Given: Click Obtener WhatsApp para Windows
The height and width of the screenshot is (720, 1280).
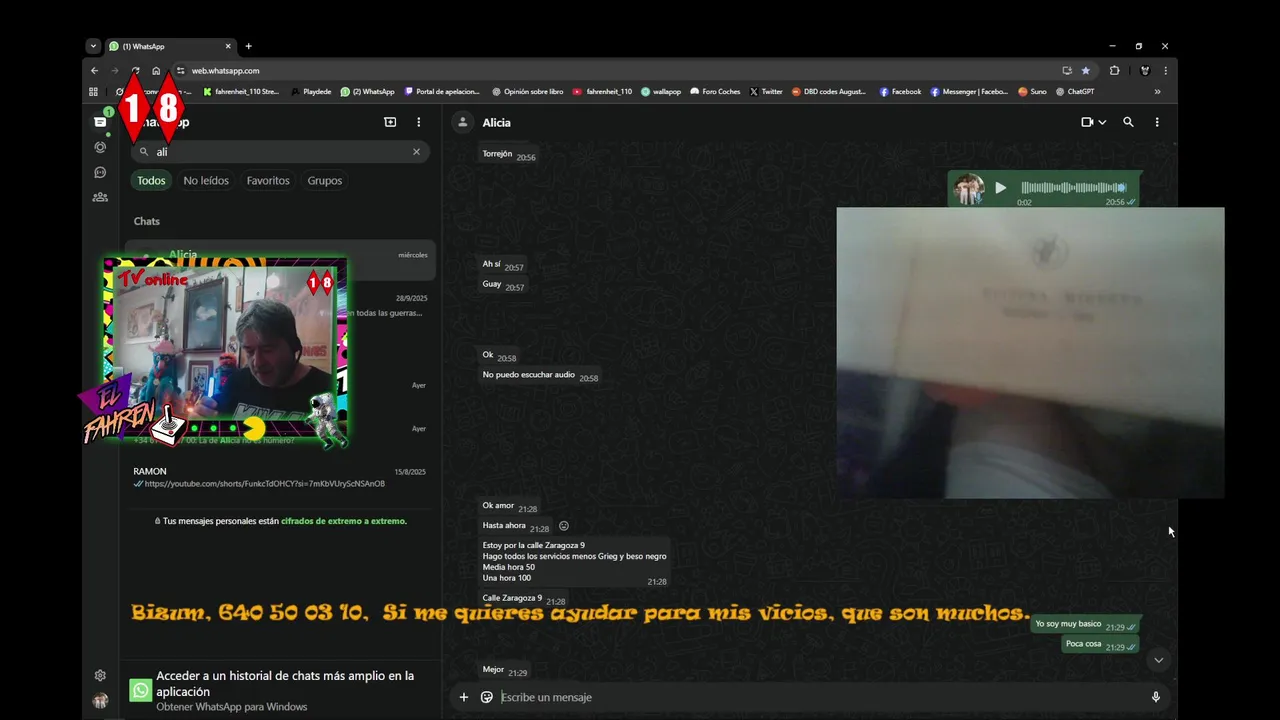Looking at the screenshot, I should (231, 707).
